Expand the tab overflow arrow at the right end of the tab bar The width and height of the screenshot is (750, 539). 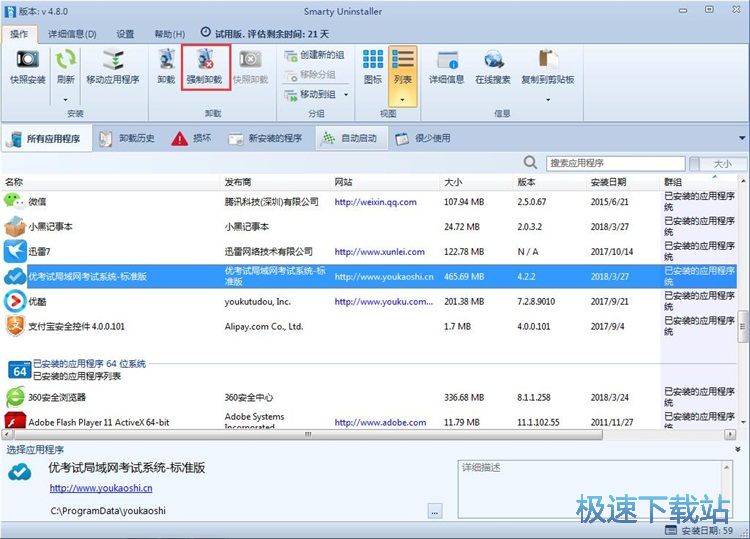coord(742,138)
